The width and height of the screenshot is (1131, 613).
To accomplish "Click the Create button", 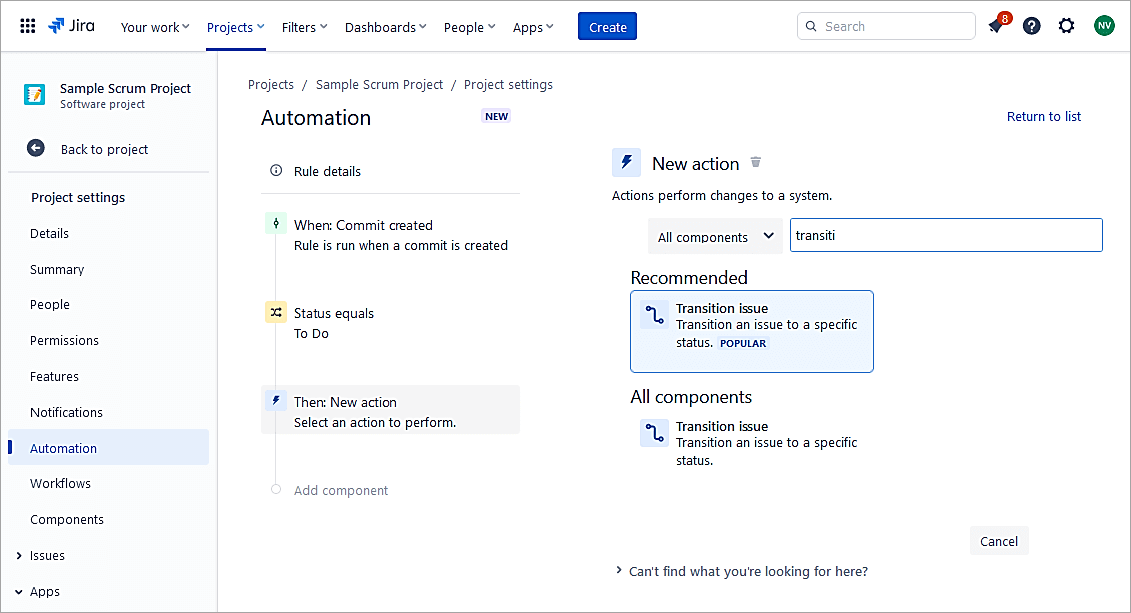I will coord(607,27).
